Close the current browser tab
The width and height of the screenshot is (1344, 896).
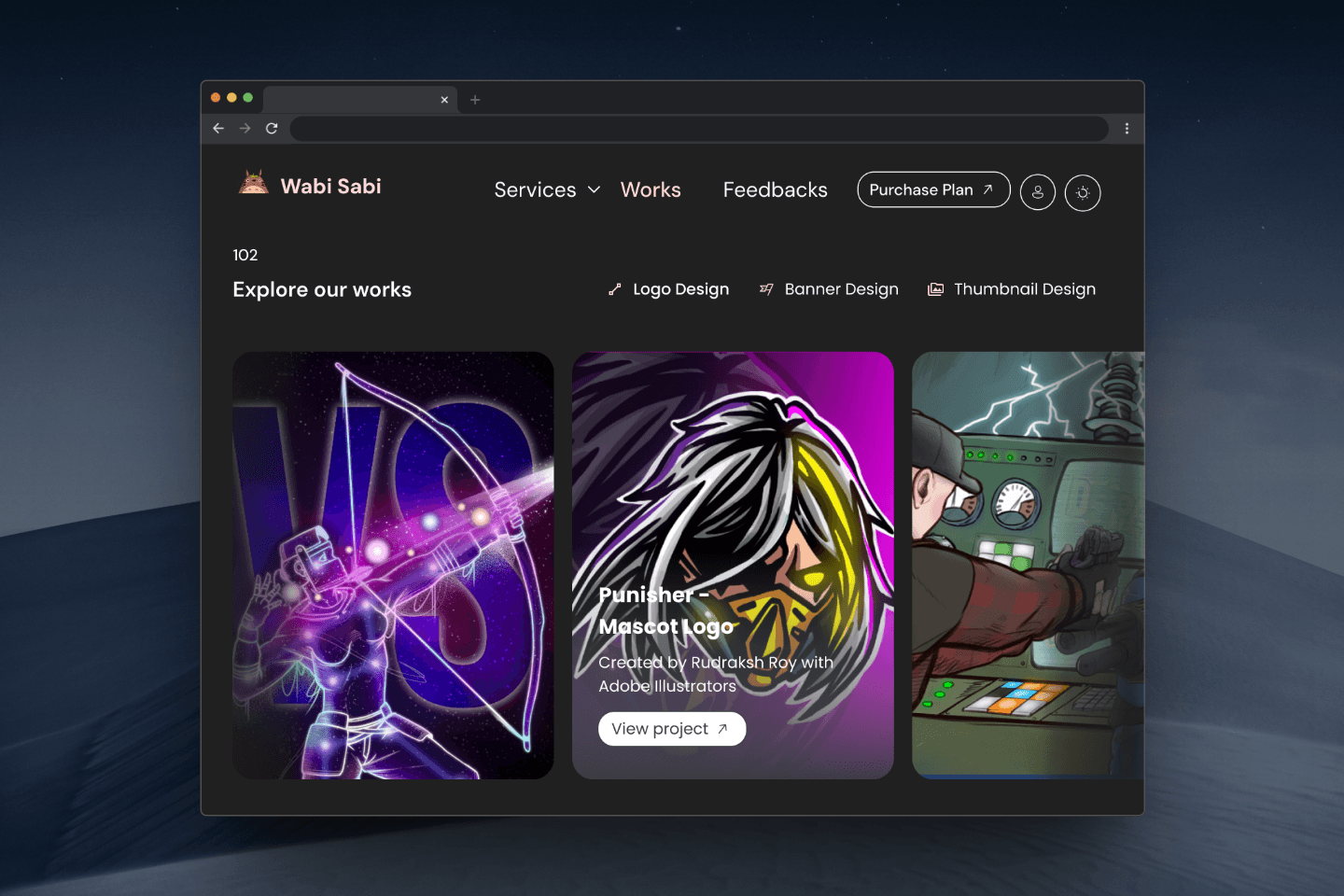444,100
